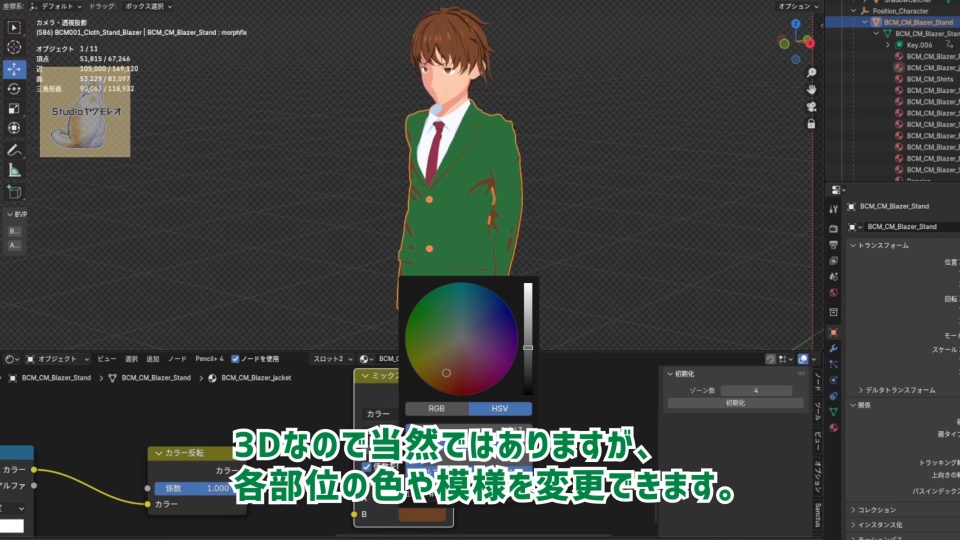Edit the ゾーン数 value field
960x540 pixels.
[756, 391]
